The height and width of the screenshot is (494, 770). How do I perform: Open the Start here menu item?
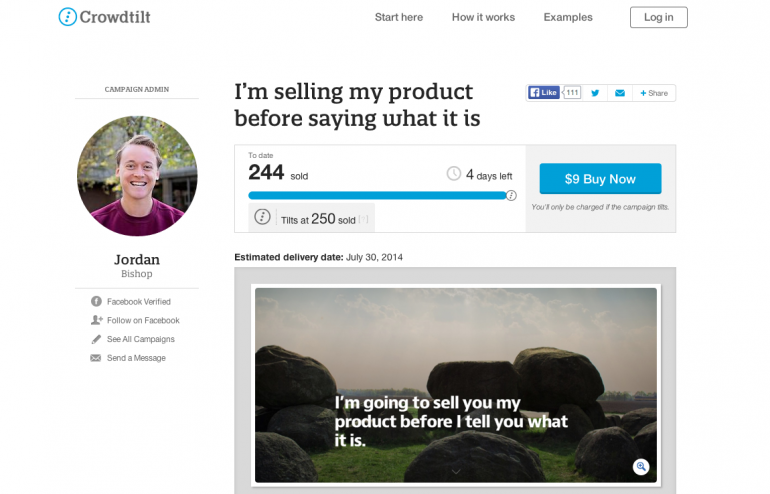(399, 17)
